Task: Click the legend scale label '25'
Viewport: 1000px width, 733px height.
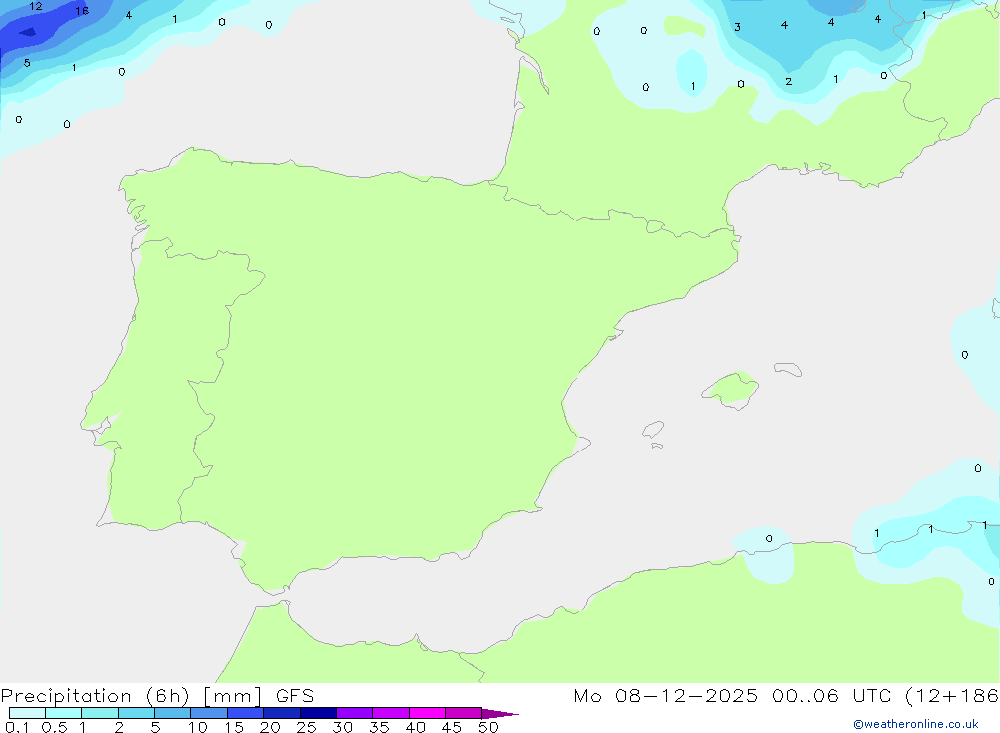Action: point(307,727)
